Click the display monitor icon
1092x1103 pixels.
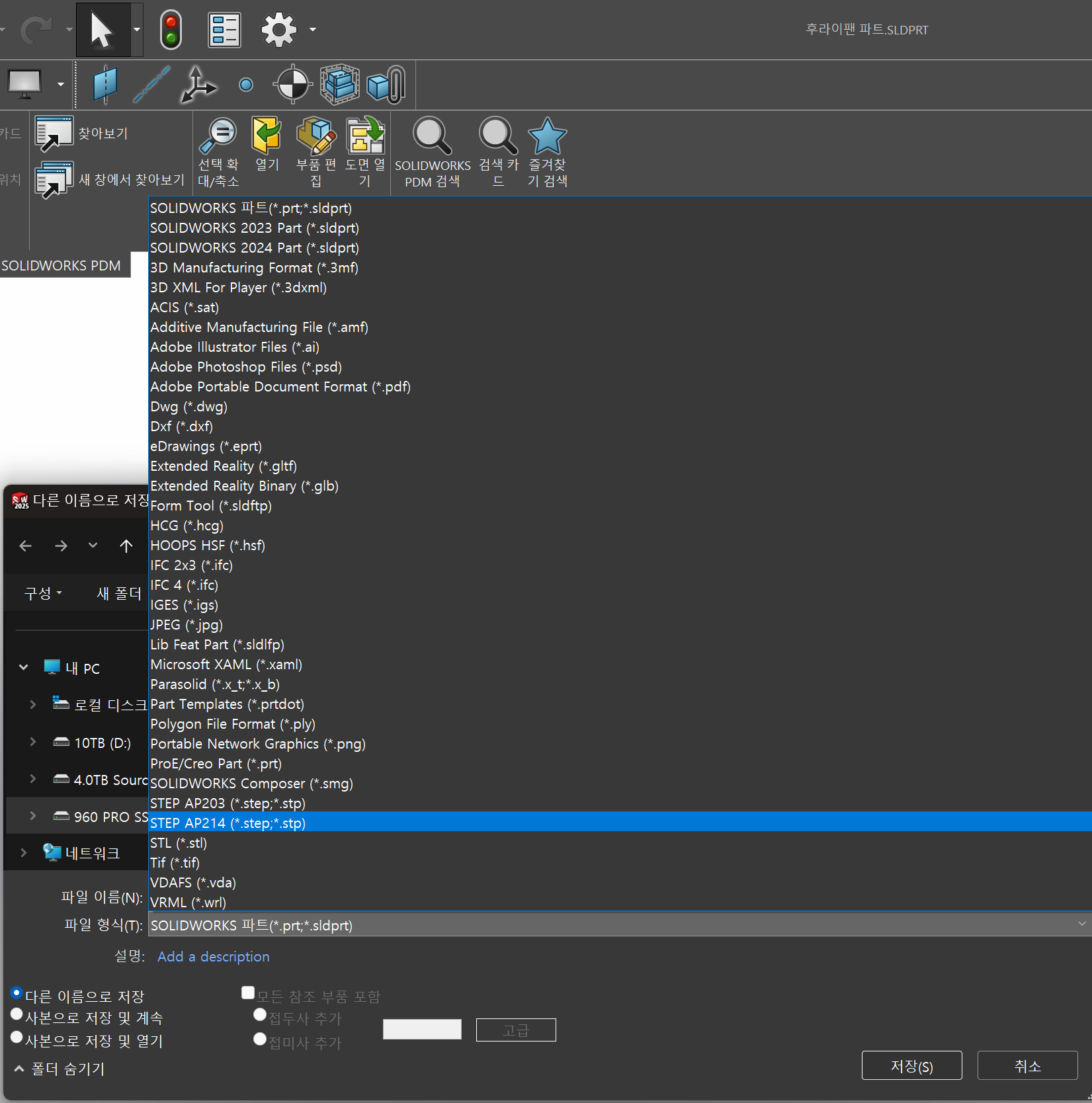25,84
